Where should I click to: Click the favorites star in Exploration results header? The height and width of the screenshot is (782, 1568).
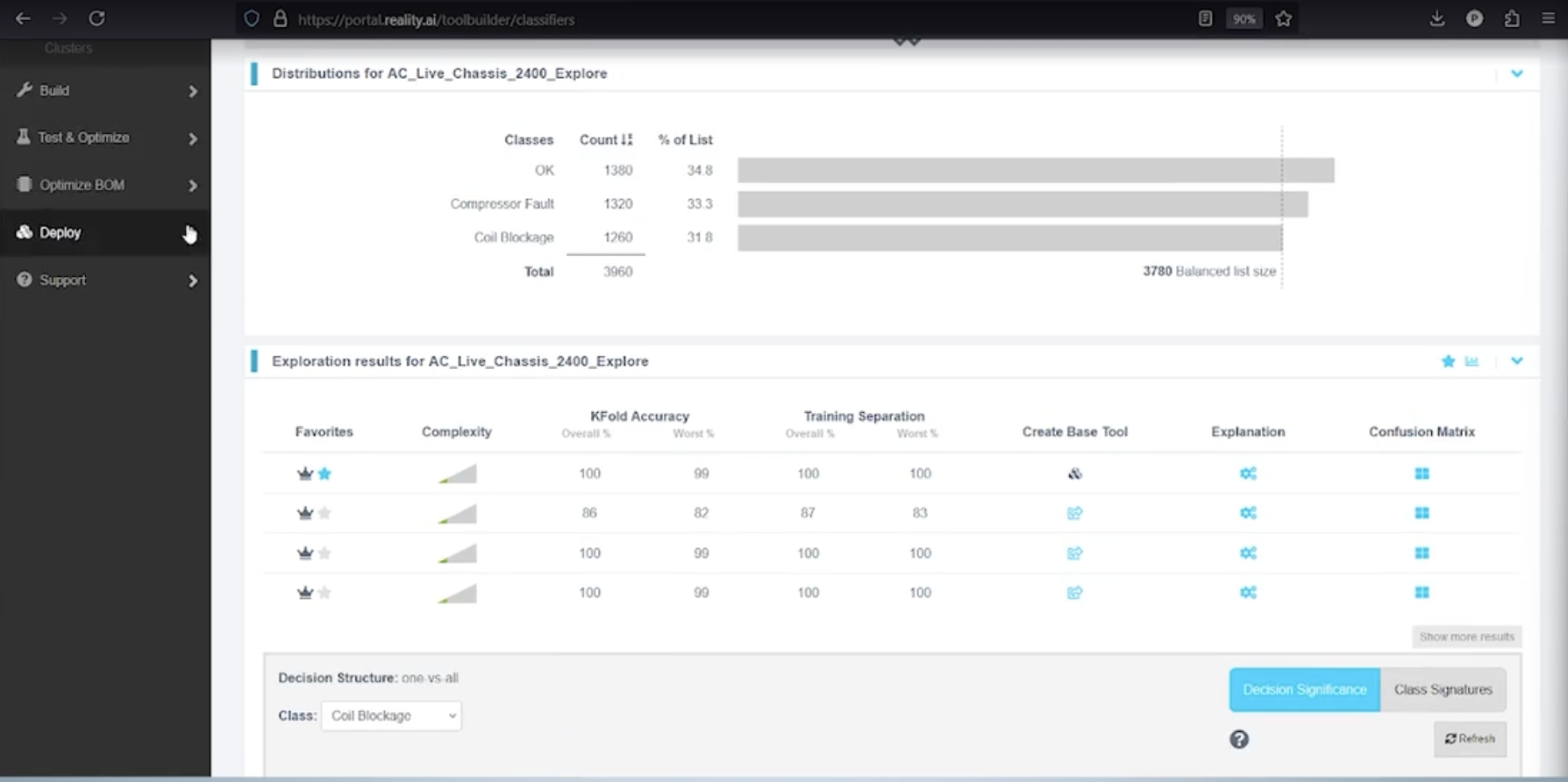pyautogui.click(x=1448, y=361)
